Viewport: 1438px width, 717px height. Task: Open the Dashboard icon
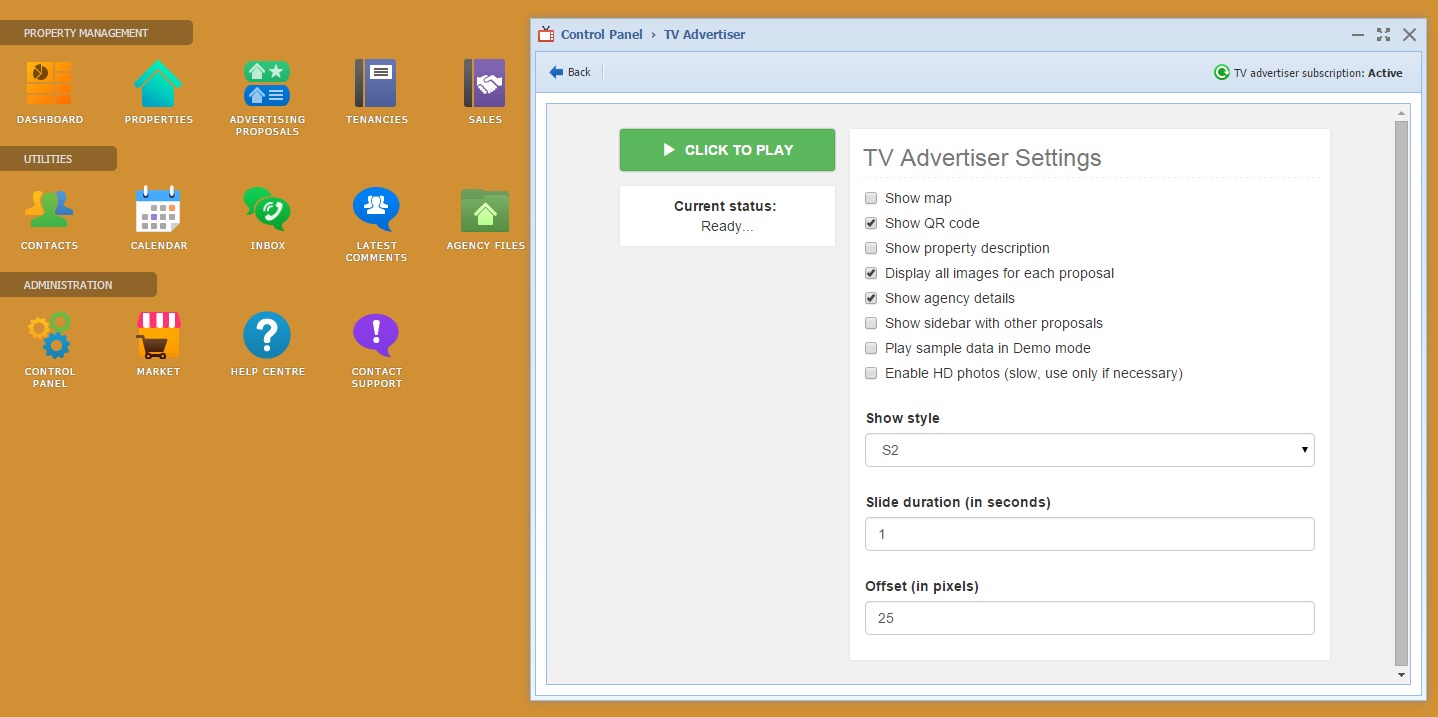pos(49,84)
